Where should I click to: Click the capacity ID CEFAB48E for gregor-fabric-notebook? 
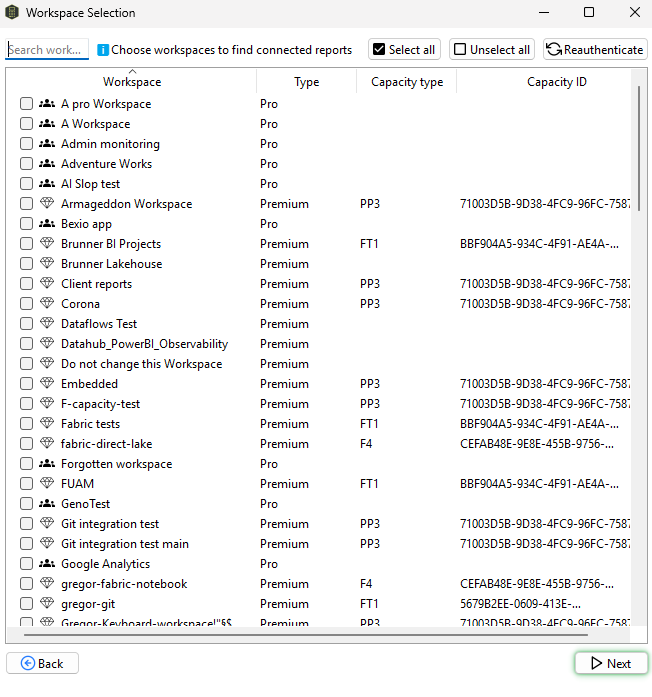pyautogui.click(x=537, y=584)
